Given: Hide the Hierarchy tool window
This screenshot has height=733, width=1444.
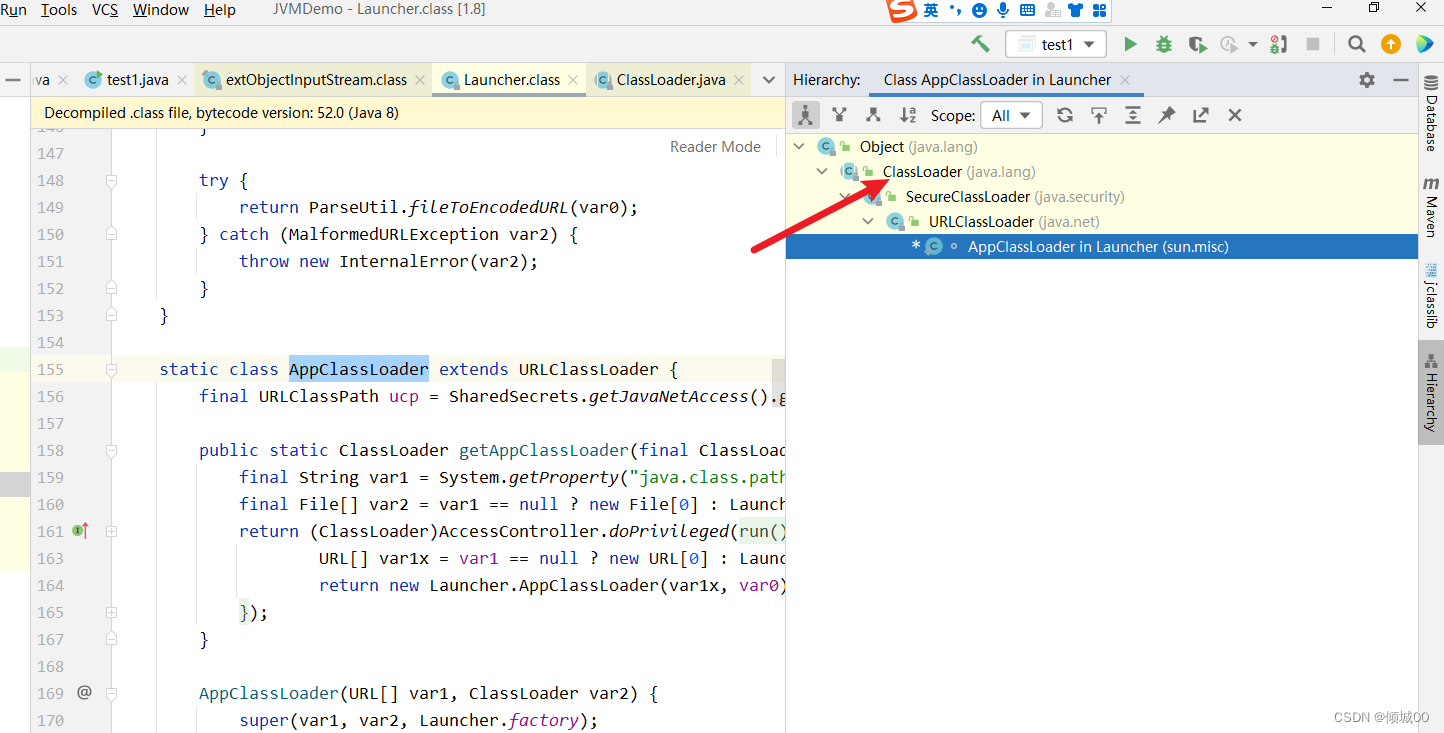Looking at the screenshot, I should (x=1400, y=80).
